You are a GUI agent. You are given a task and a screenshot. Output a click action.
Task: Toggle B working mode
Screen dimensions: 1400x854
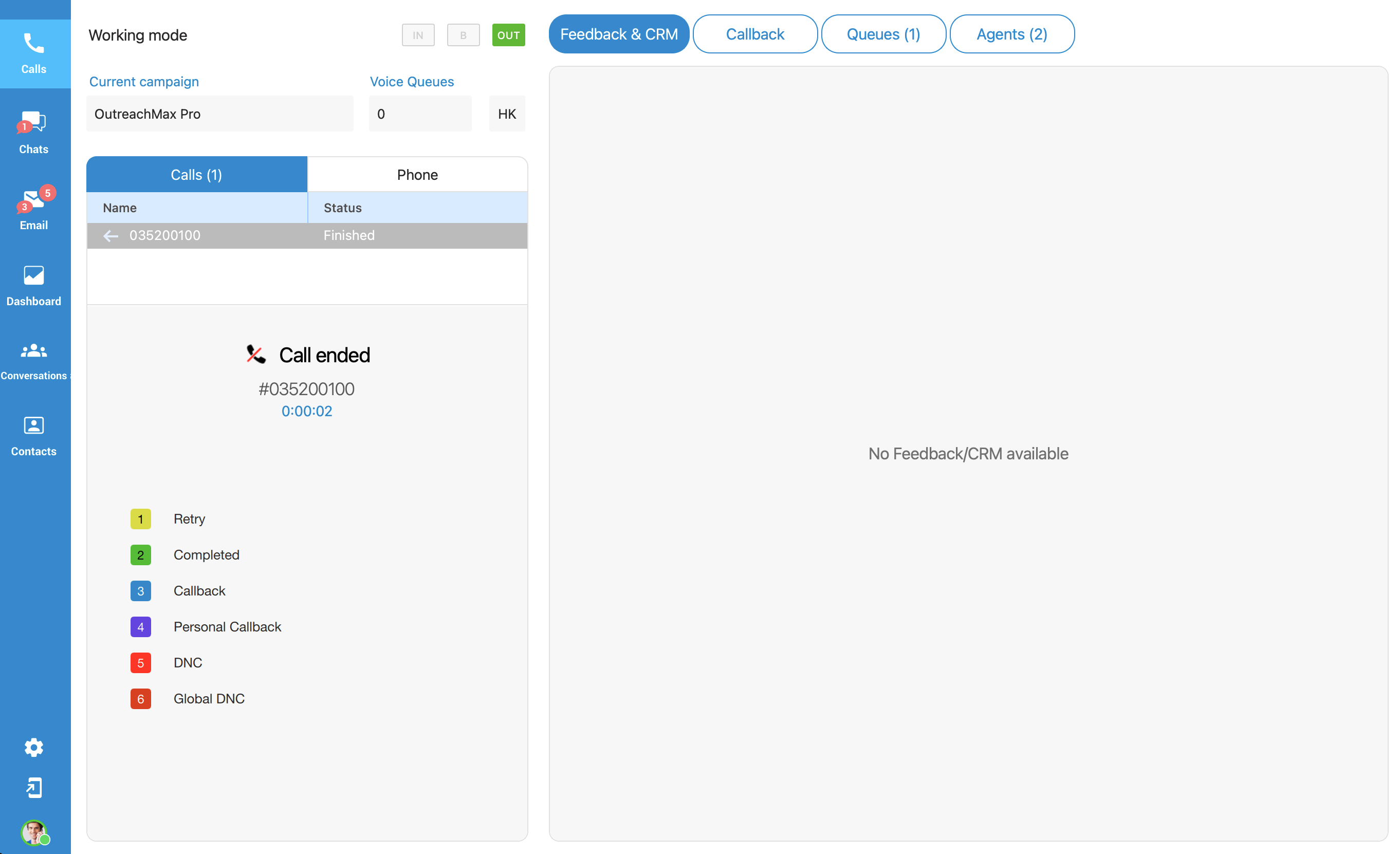(463, 35)
